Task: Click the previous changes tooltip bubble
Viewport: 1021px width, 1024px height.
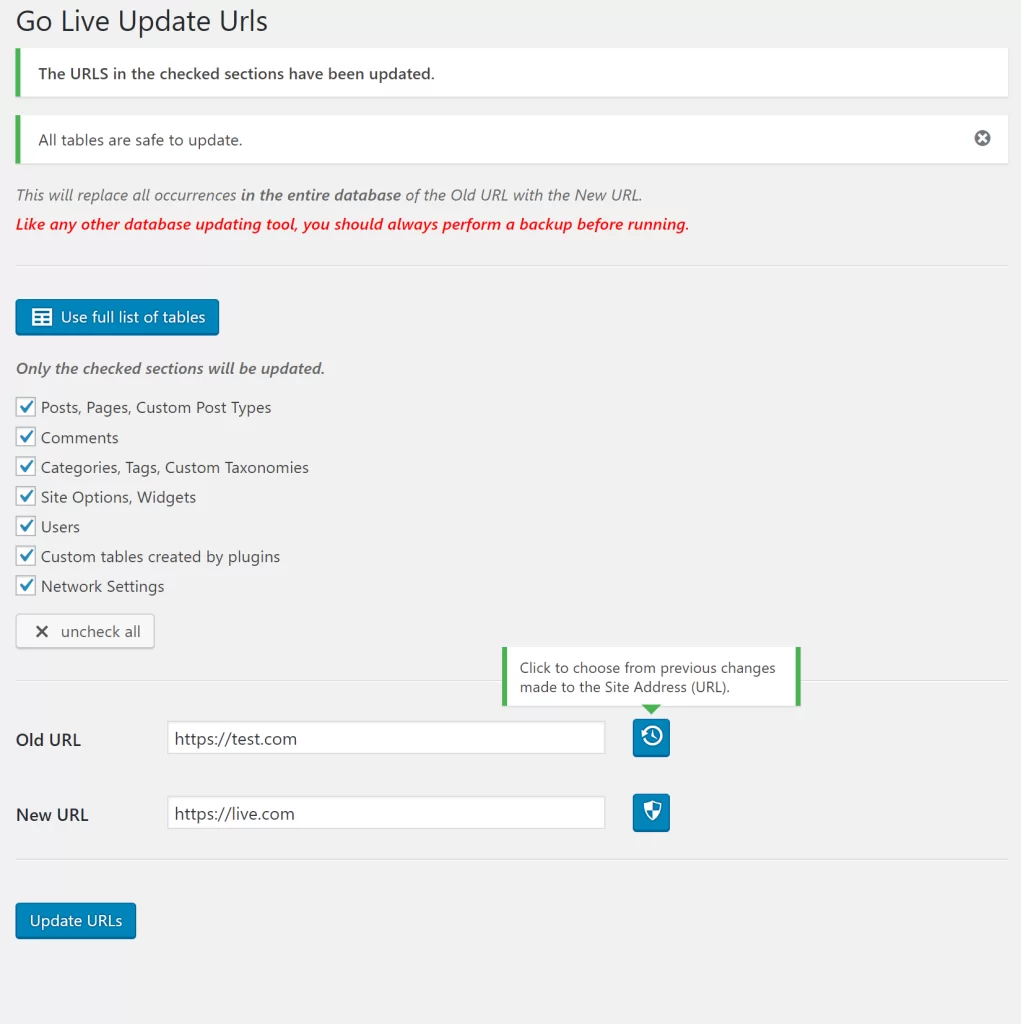Action: pyautogui.click(x=650, y=675)
